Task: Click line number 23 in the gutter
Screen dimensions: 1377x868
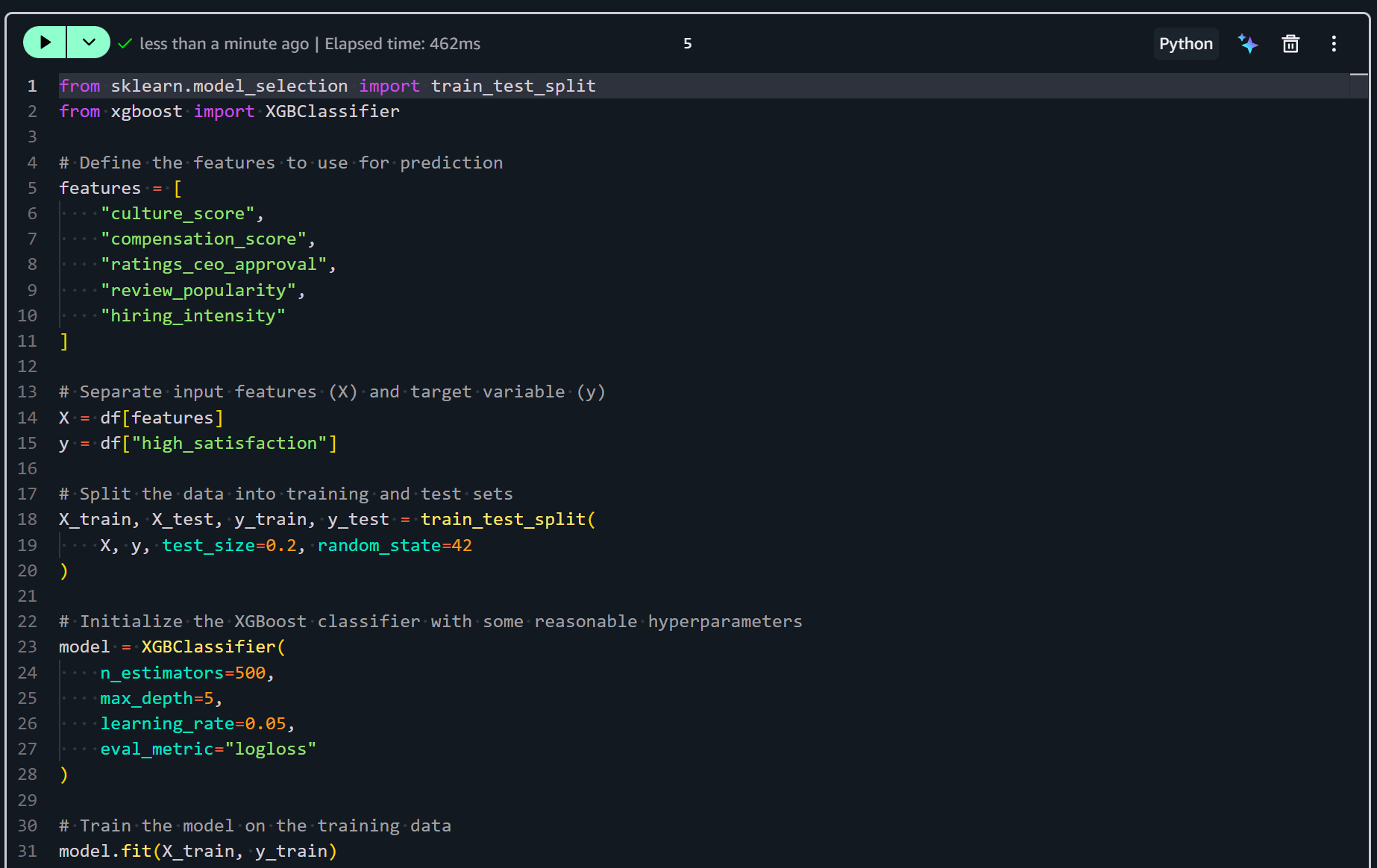Action: tap(28, 647)
